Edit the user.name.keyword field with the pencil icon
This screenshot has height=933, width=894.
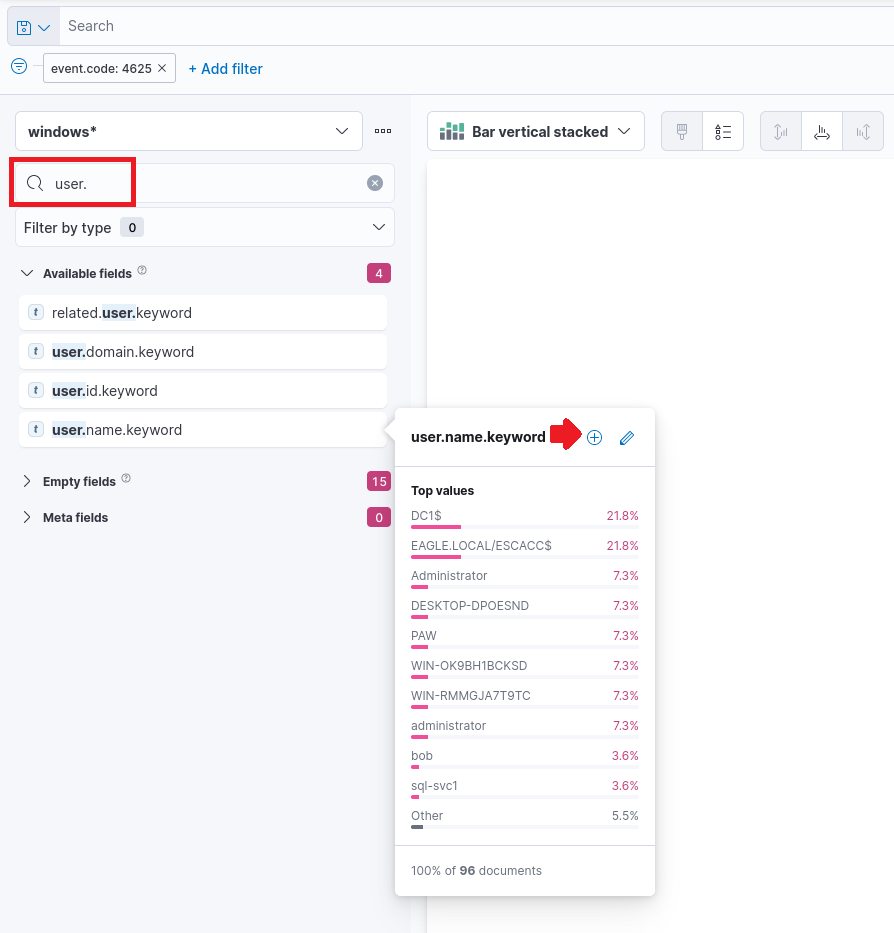coord(627,437)
